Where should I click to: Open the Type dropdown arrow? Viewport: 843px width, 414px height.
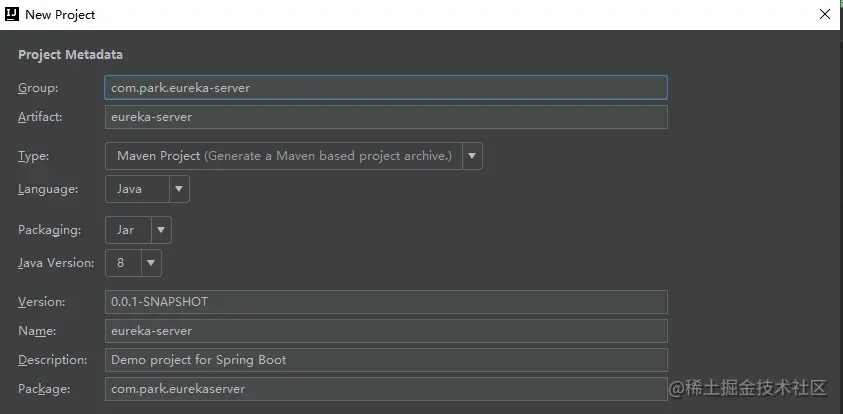472,156
